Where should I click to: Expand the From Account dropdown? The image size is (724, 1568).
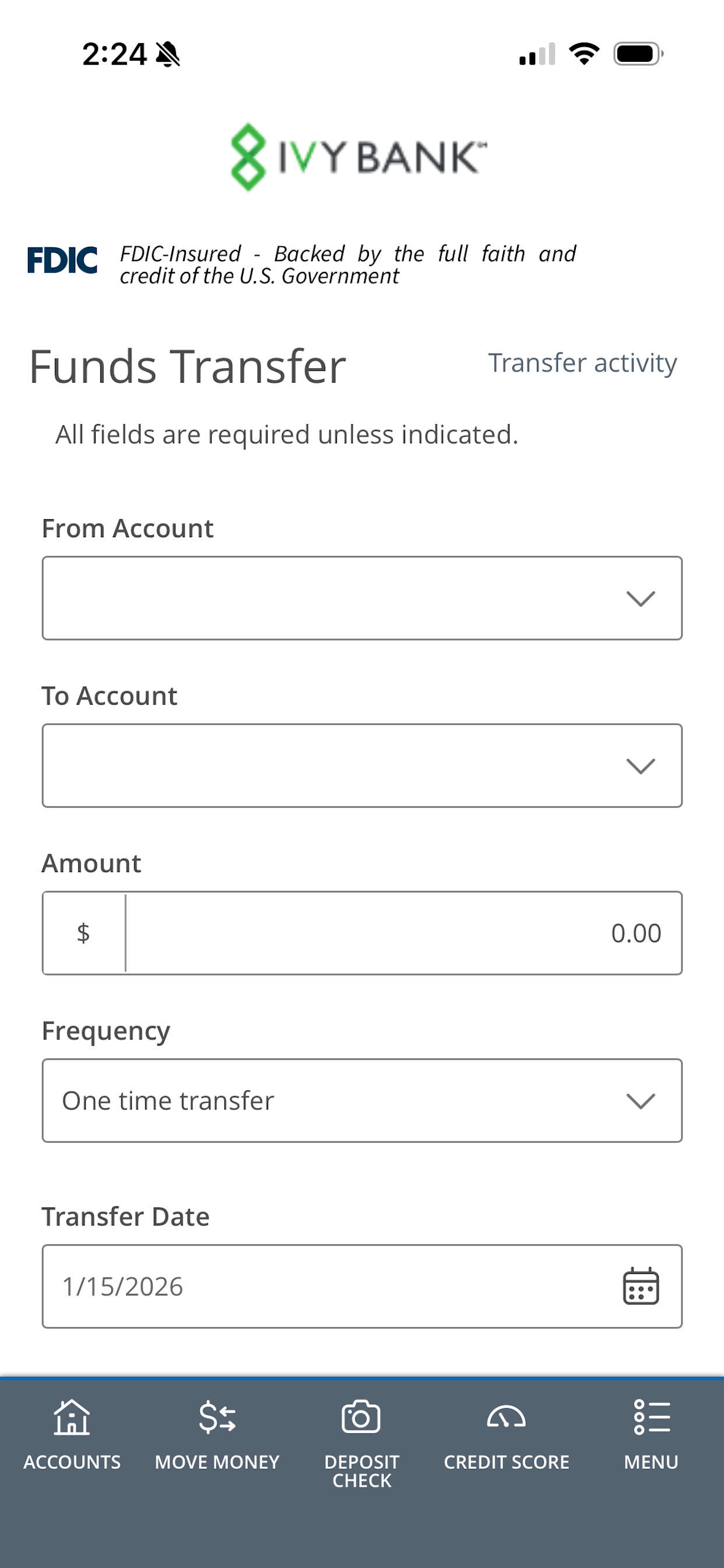(x=362, y=598)
